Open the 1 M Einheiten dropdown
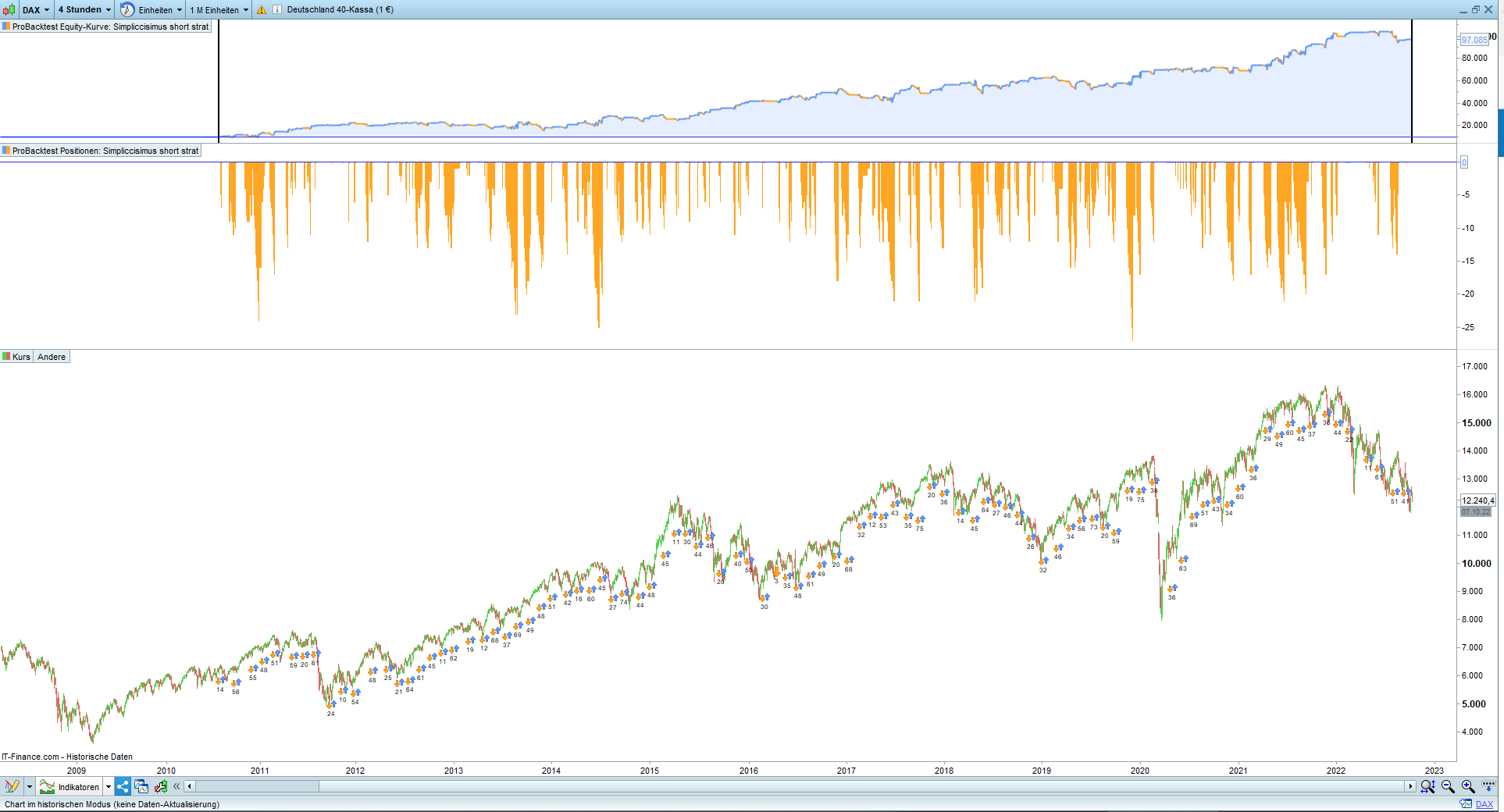 [x=219, y=10]
